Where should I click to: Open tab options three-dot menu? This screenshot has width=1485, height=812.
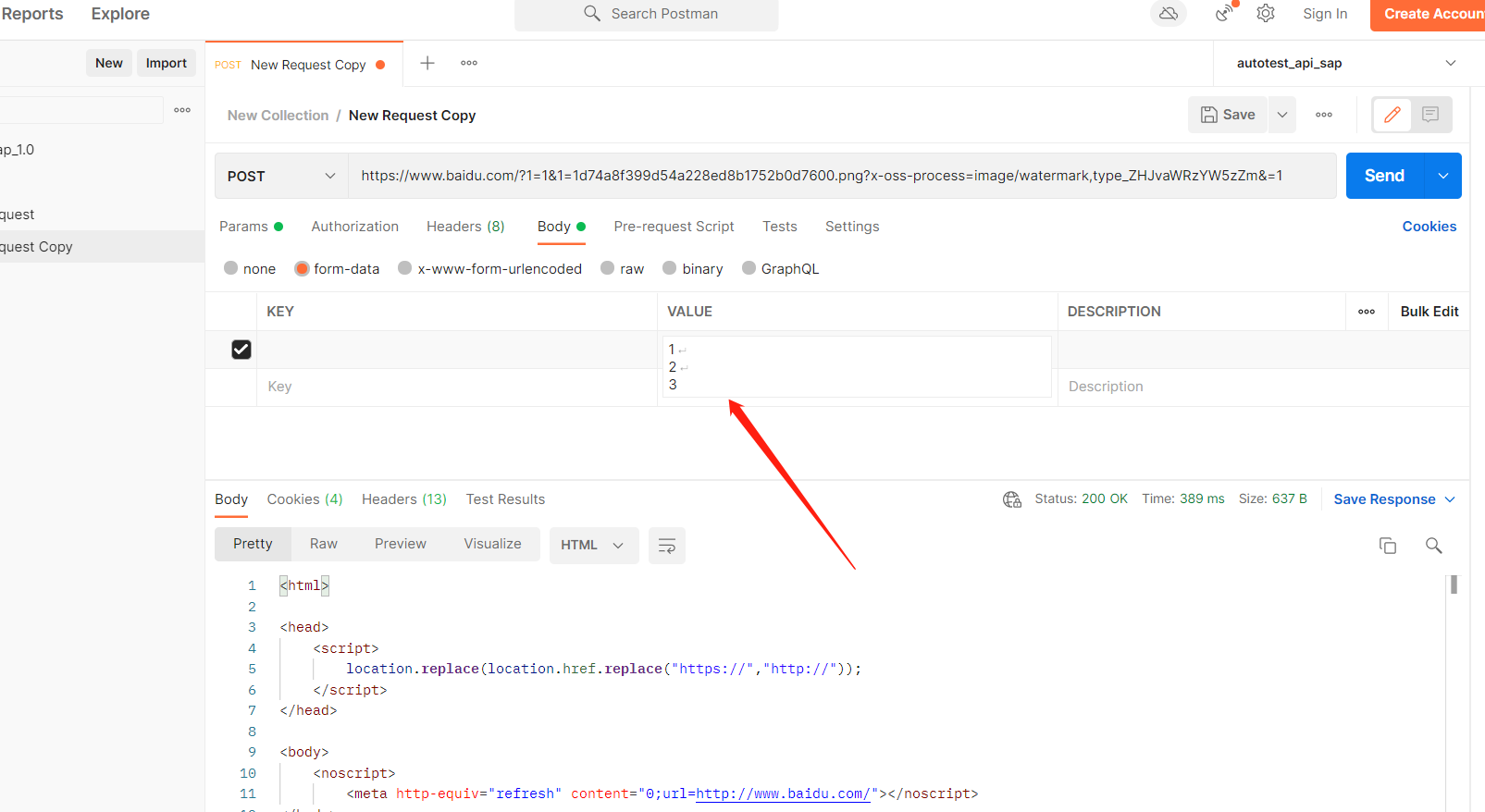click(x=469, y=63)
